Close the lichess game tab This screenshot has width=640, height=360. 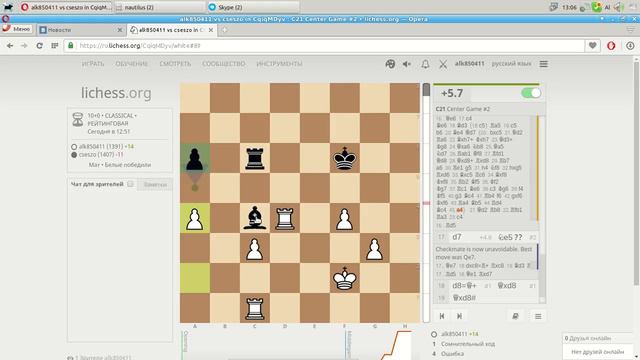click(211, 30)
